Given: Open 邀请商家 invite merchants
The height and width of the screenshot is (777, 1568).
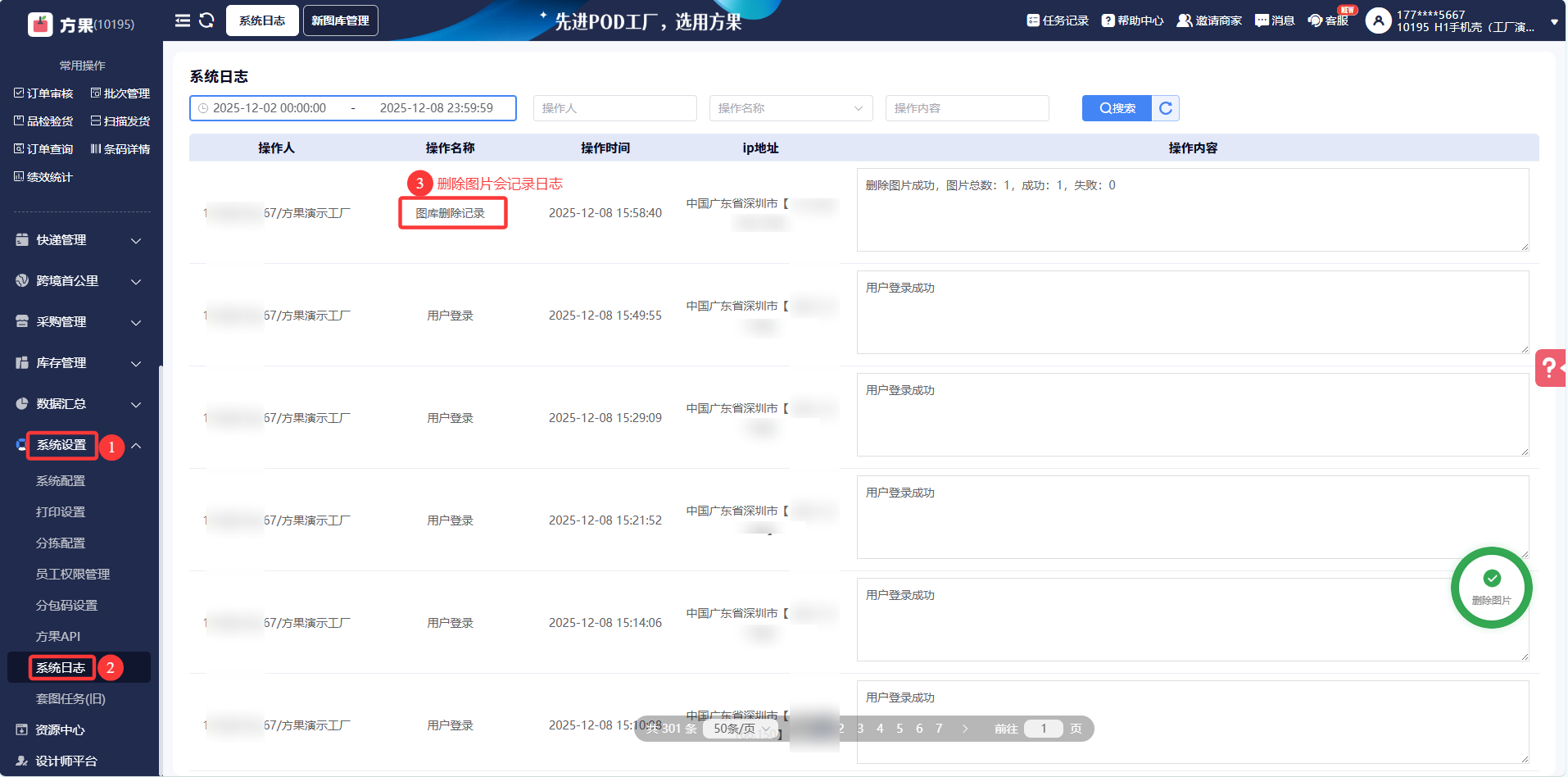Looking at the screenshot, I should [x=1209, y=20].
